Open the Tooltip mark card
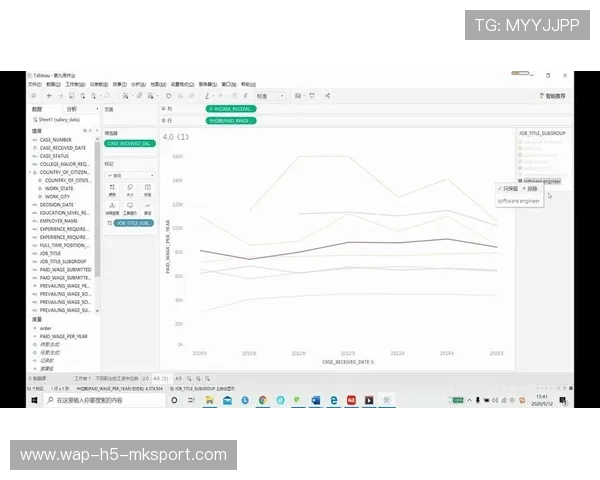 pos(130,206)
